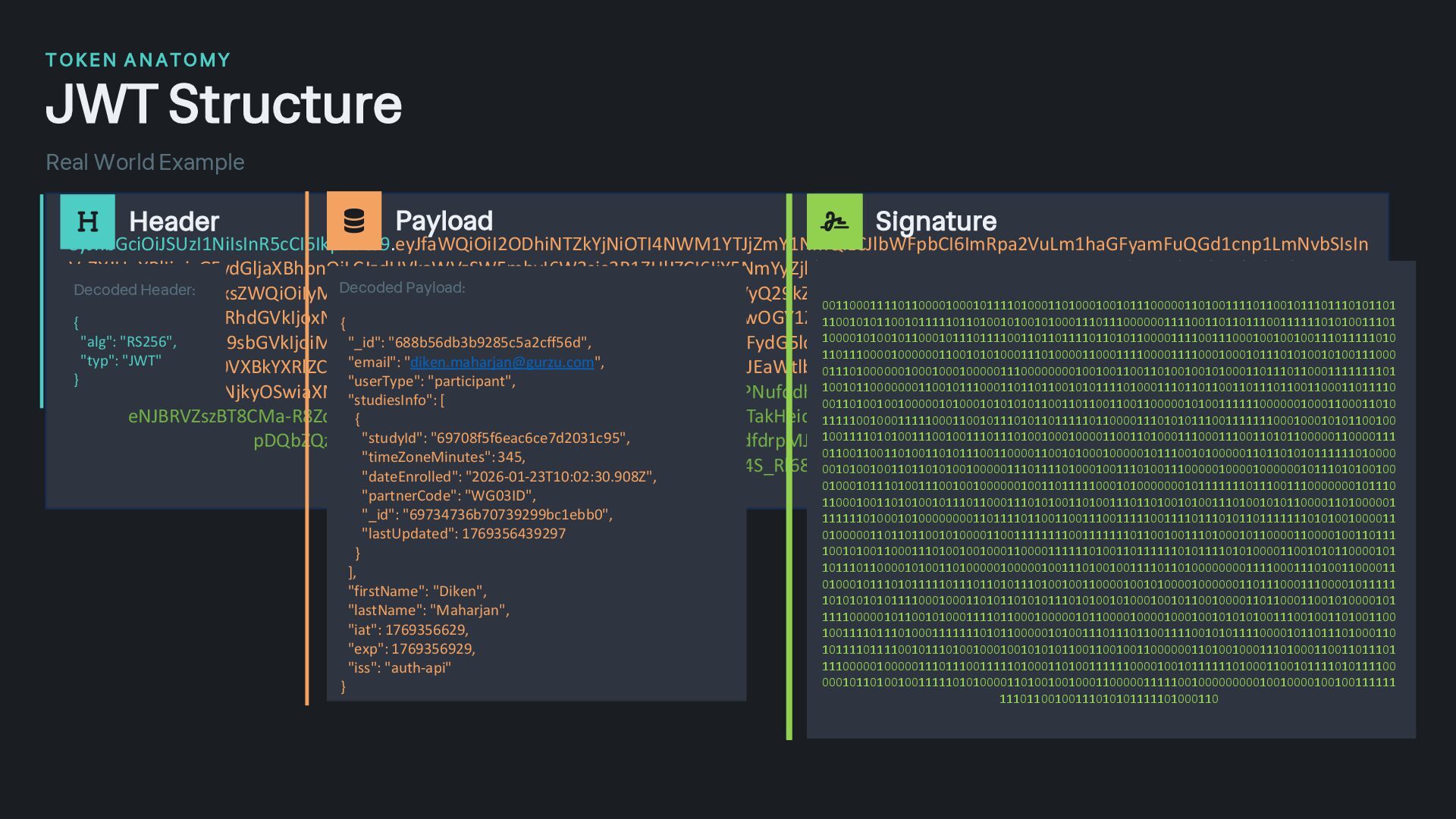Click the green signature scribble icon
This screenshot has height=819, width=1456.
pyautogui.click(x=834, y=221)
